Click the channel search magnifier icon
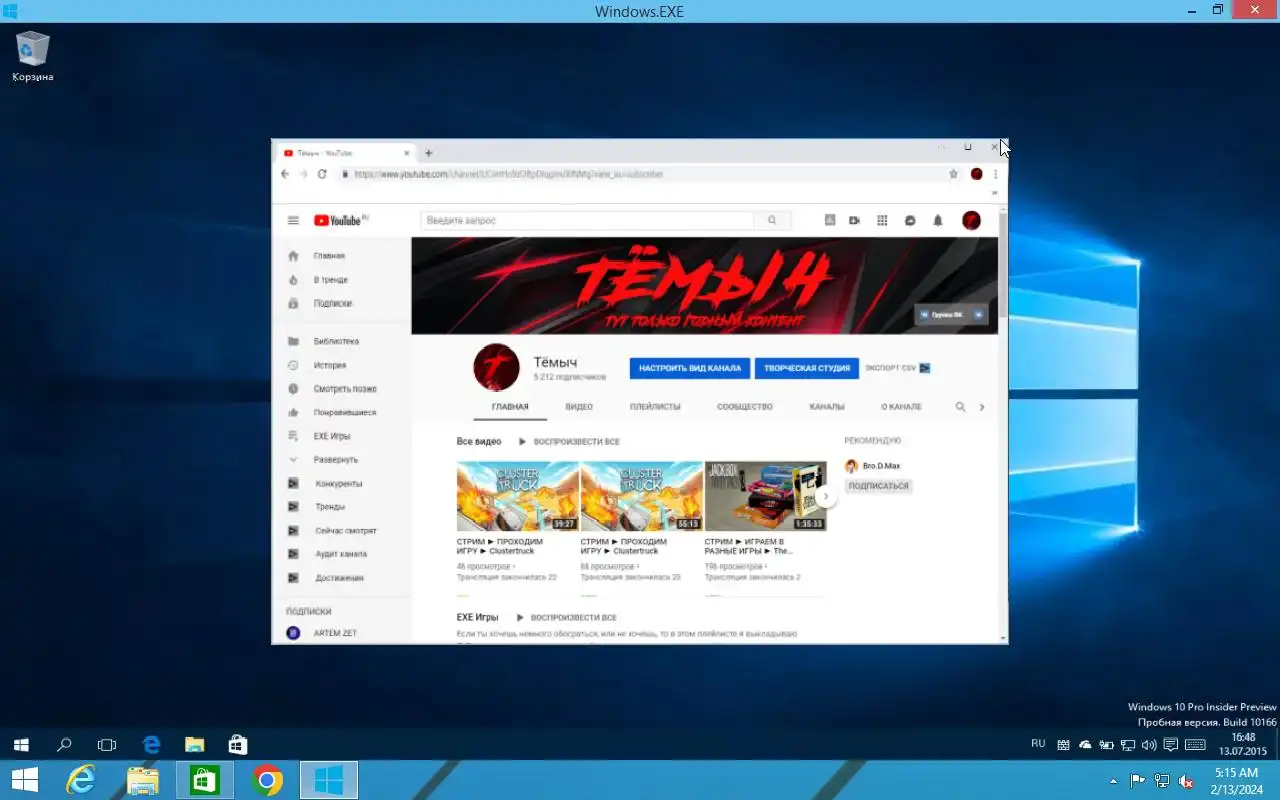The width and height of the screenshot is (1280, 800). point(960,407)
